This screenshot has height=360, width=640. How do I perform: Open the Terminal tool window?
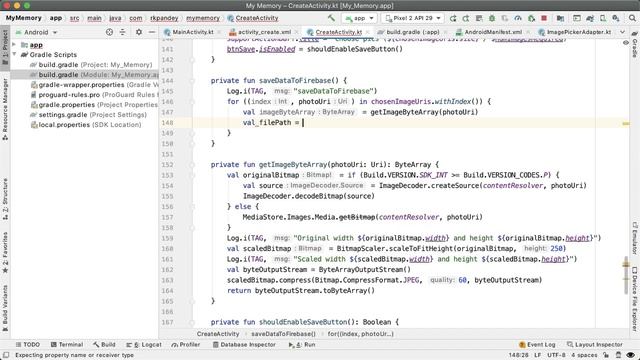tap(67, 344)
